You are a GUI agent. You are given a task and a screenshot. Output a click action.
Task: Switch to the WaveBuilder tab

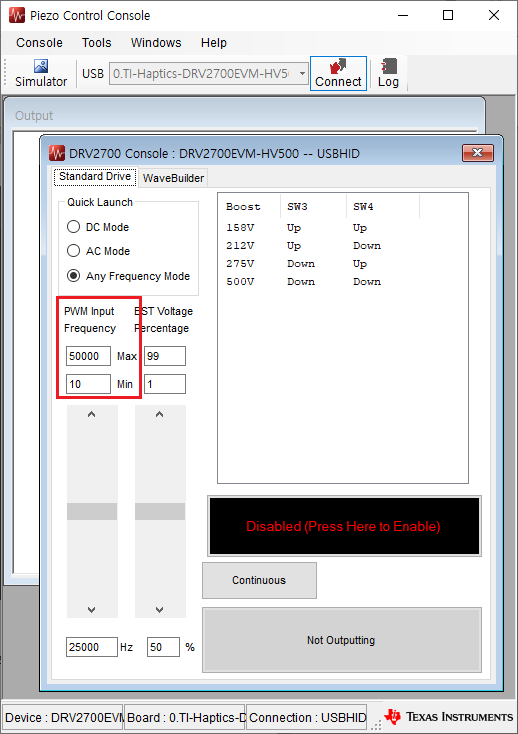(173, 178)
